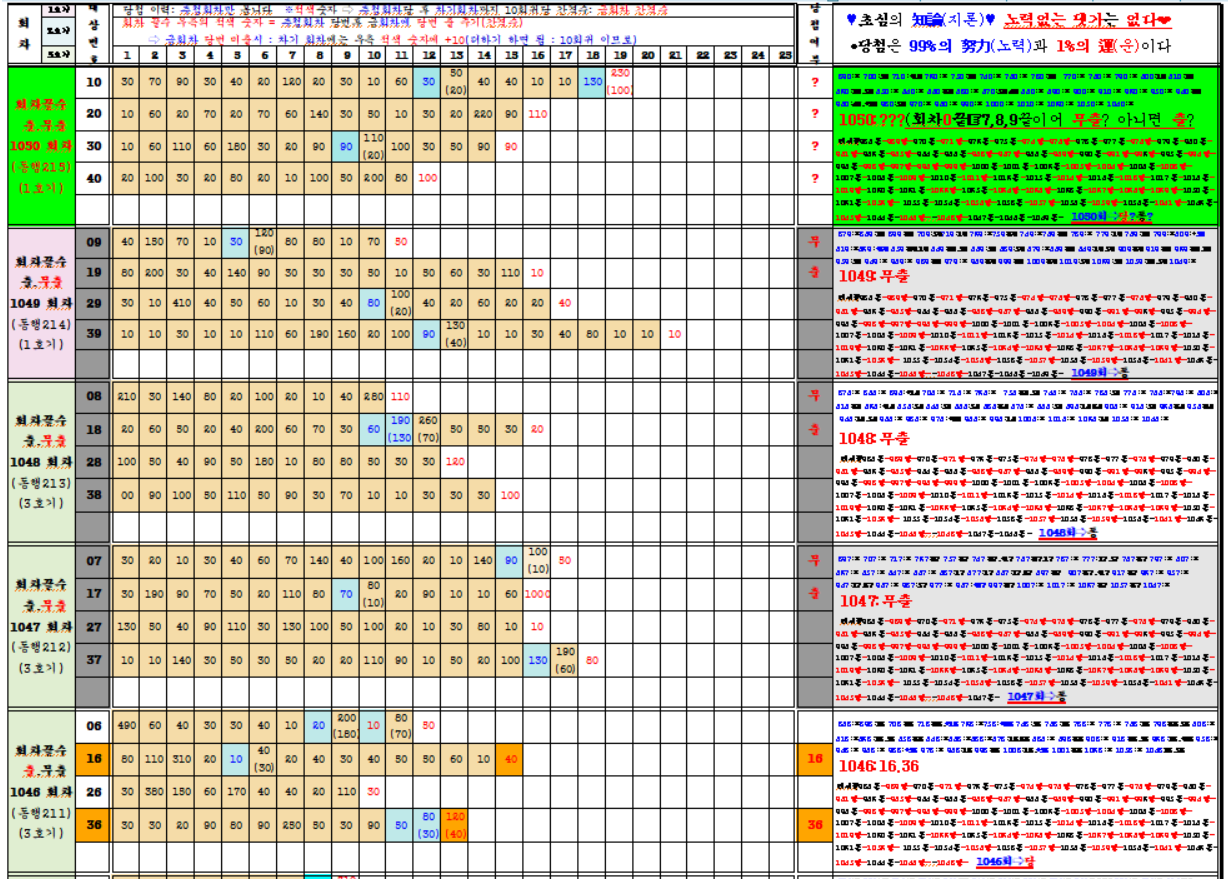Click column header 21

[675, 55]
